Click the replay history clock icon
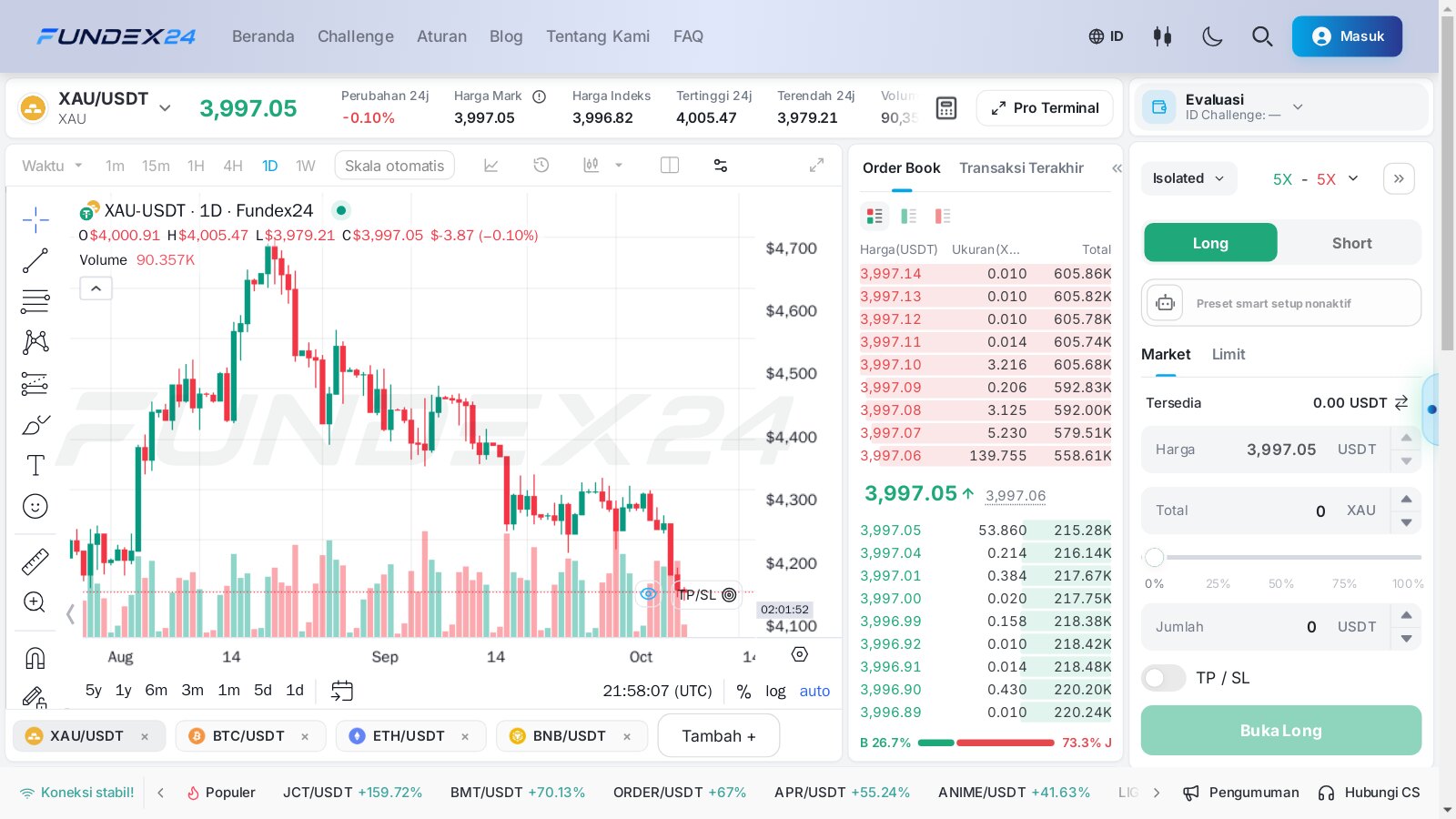Viewport: 1456px width, 819px height. pyautogui.click(x=541, y=166)
